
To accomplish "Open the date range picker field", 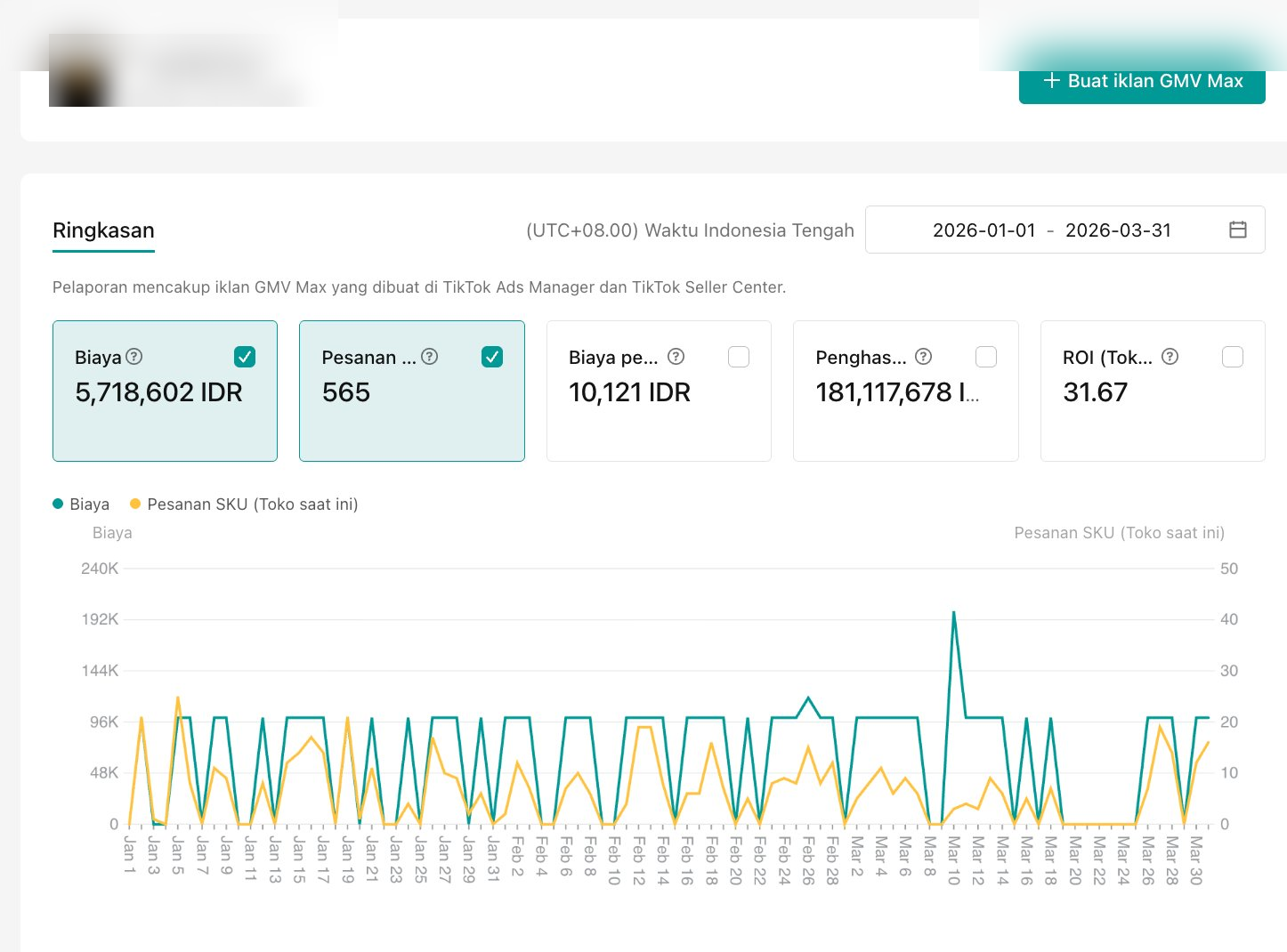I will coord(1064,230).
